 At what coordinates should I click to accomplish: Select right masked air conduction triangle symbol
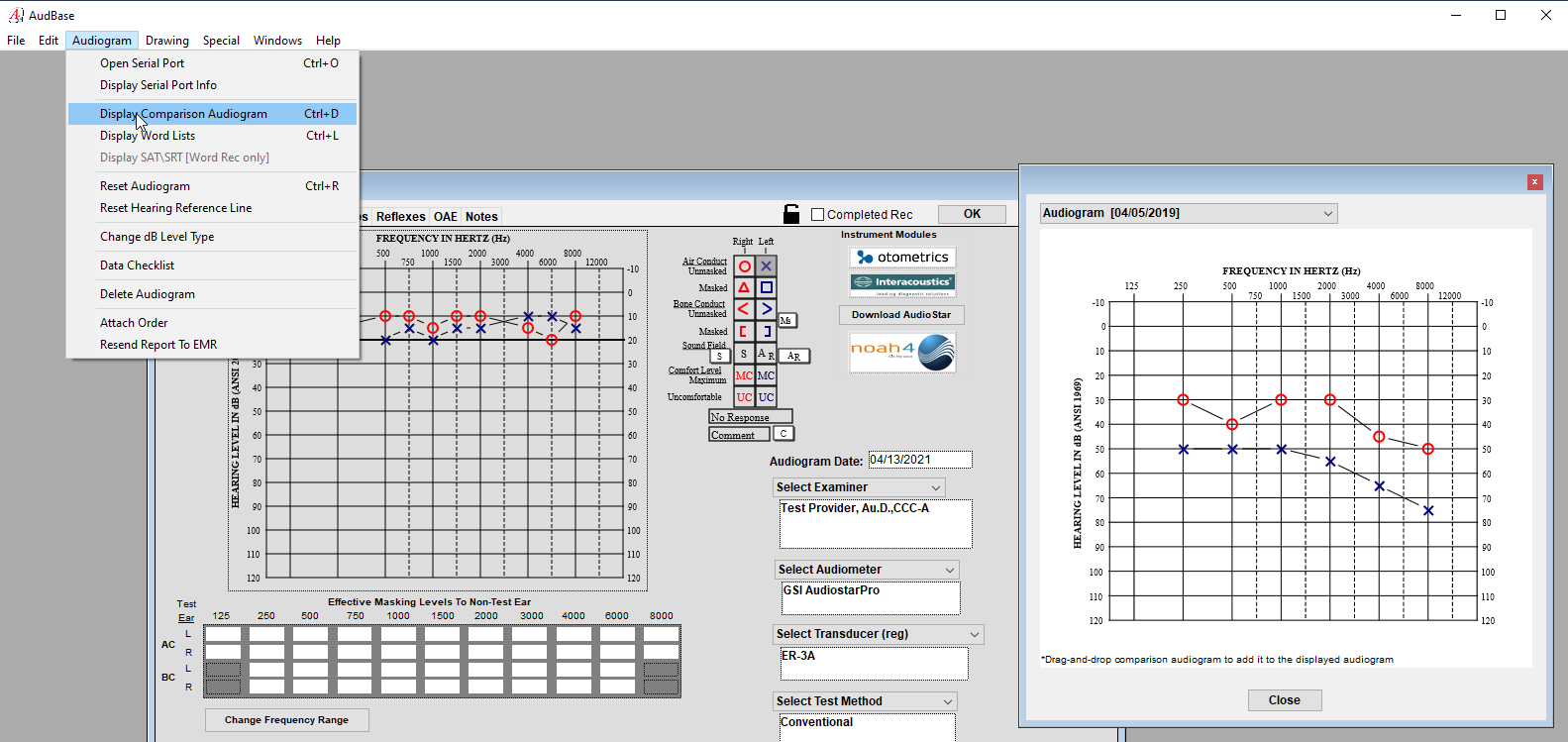pos(744,287)
